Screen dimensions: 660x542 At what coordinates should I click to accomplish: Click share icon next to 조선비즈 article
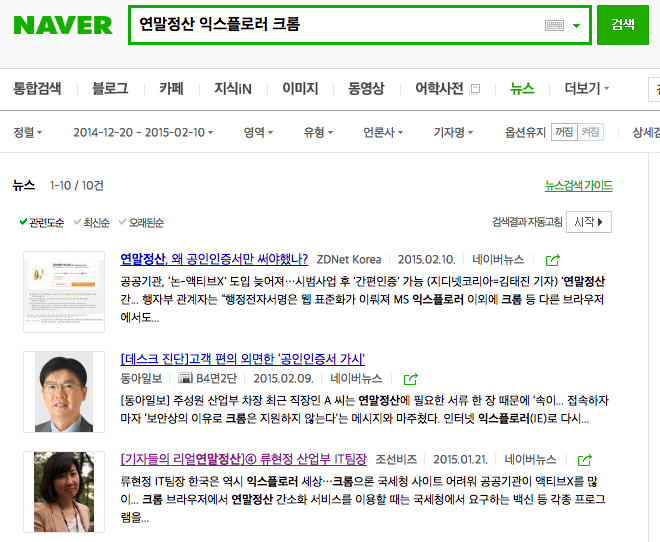(x=585, y=460)
